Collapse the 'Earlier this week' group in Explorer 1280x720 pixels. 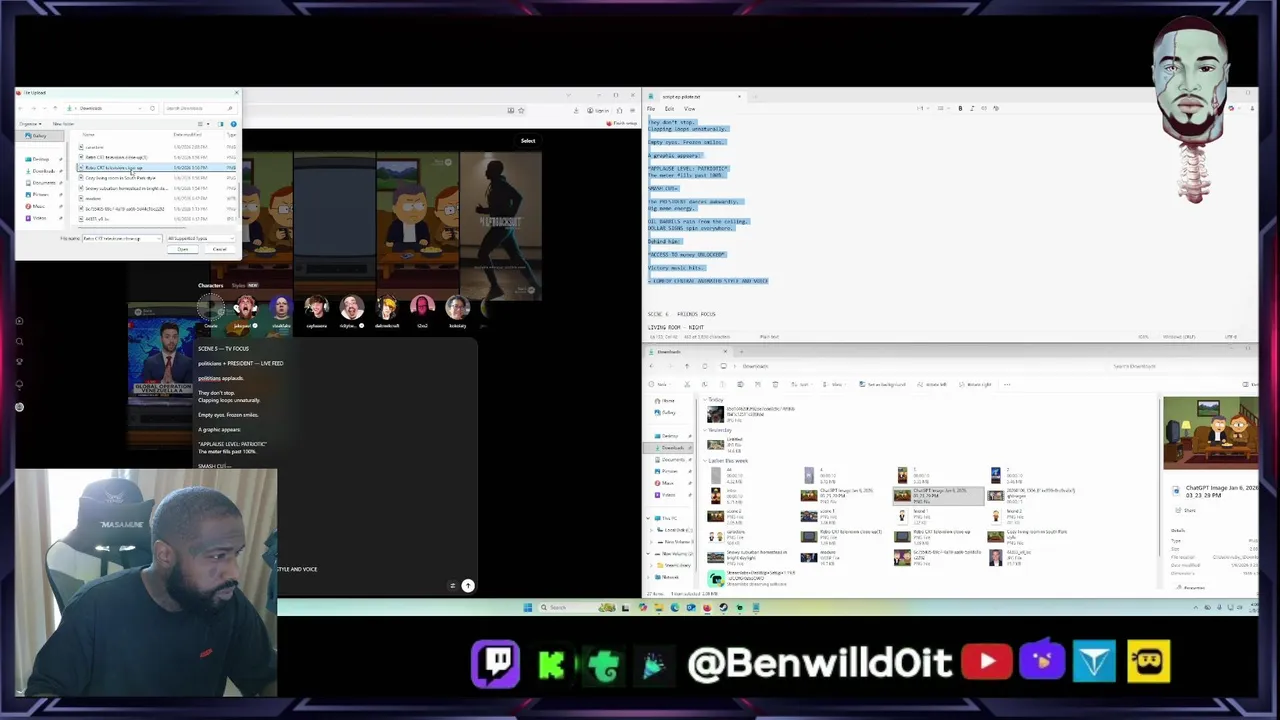coord(705,460)
